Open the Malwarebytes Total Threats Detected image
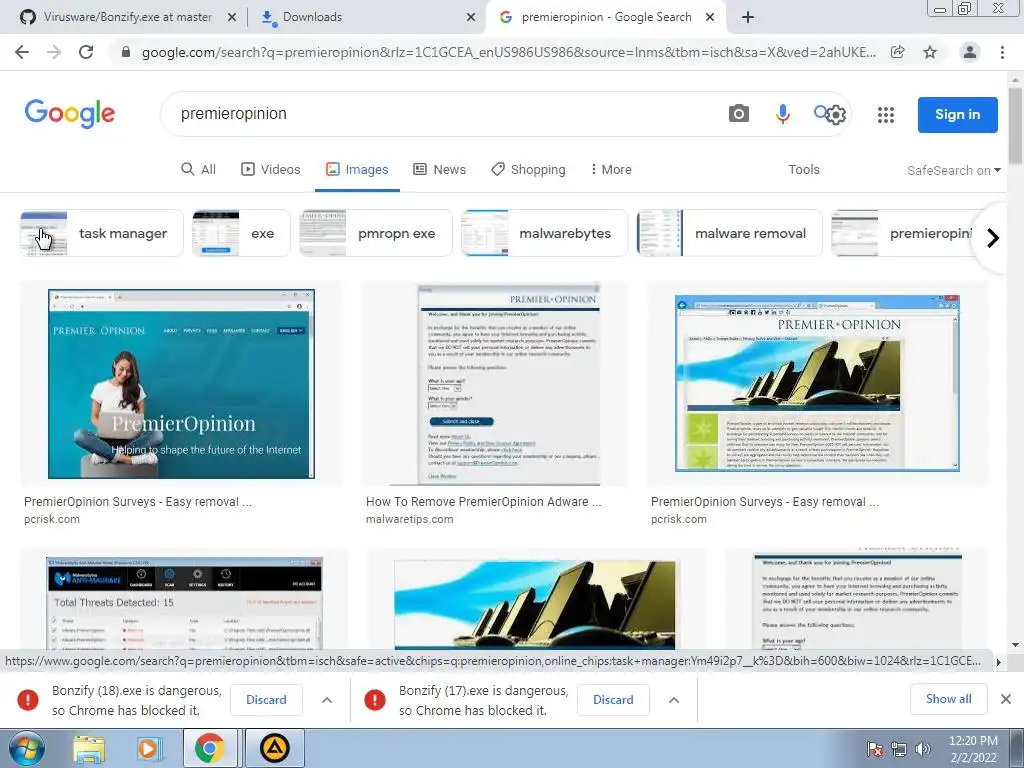Viewport: 1024px width, 768px height. point(184,603)
